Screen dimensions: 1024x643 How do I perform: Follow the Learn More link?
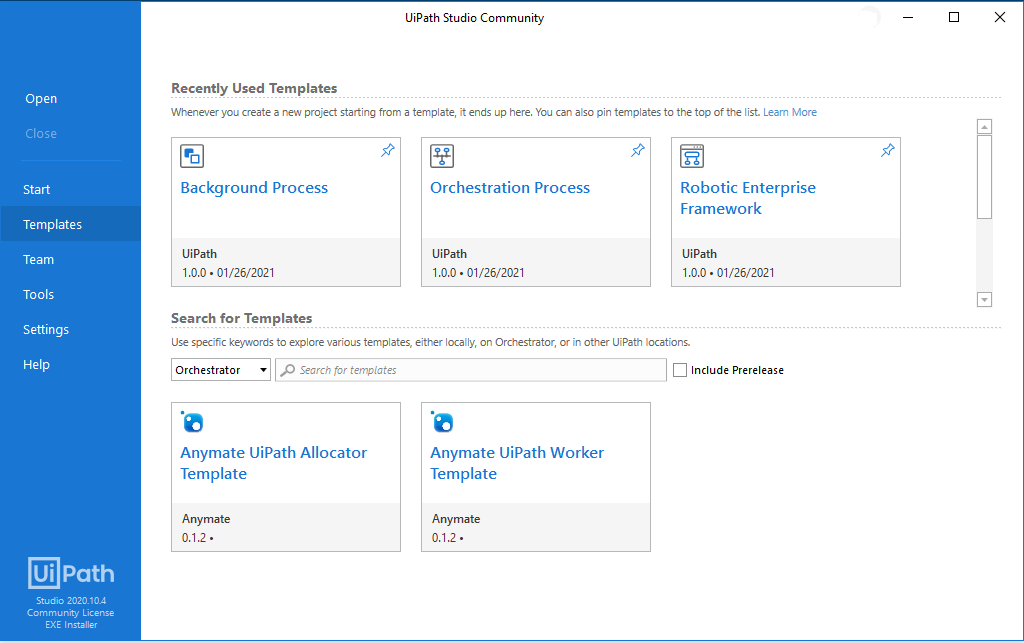tap(790, 112)
